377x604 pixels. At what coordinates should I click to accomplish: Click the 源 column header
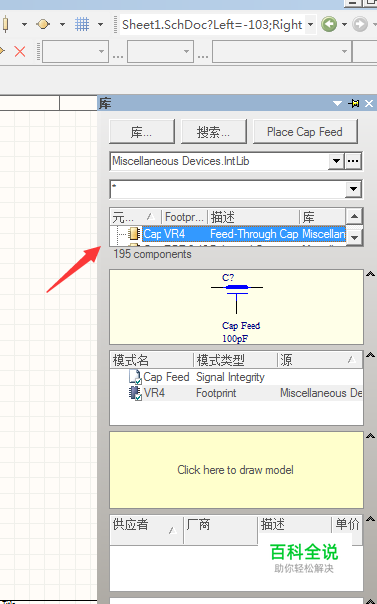pyautogui.click(x=320, y=360)
